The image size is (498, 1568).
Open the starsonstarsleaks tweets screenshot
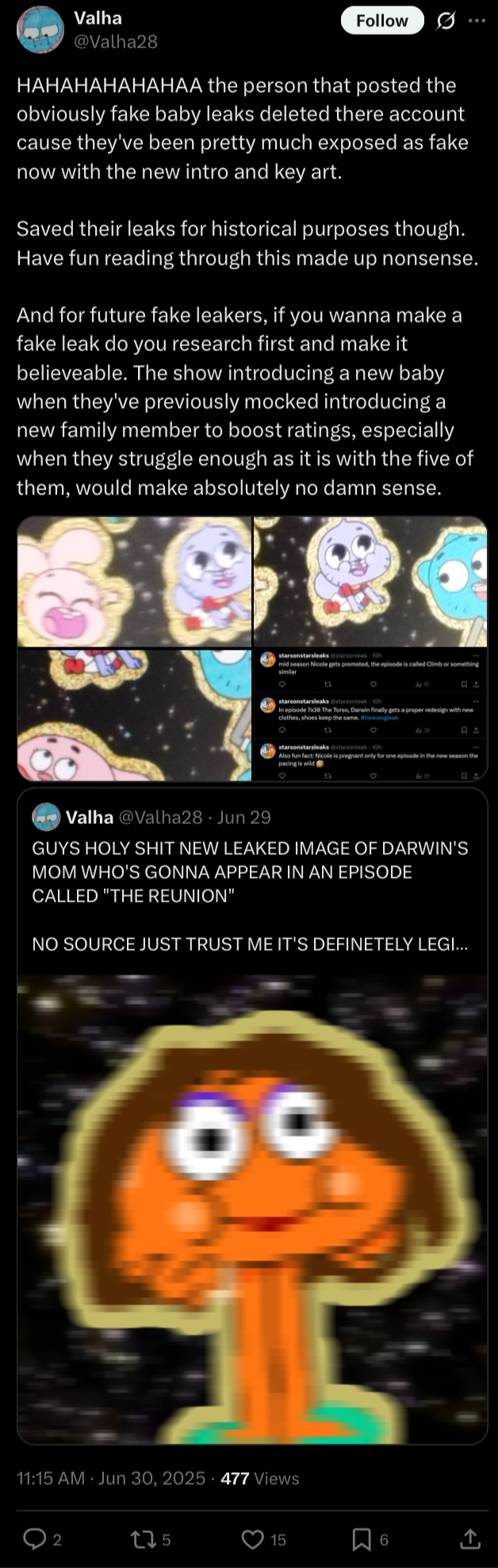pos(370,715)
